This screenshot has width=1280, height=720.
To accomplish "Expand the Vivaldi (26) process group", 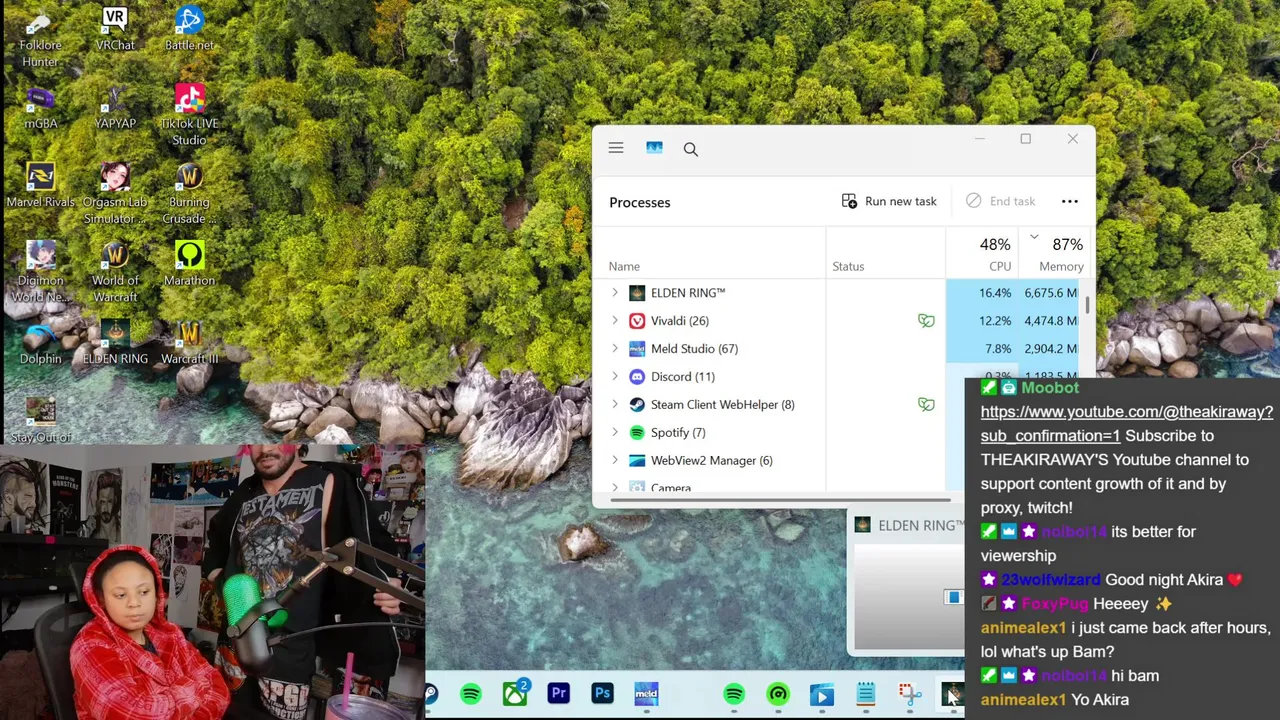I will pos(614,321).
